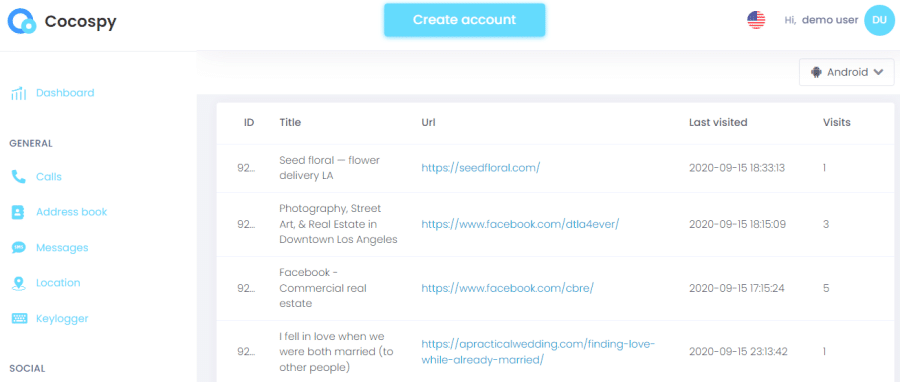This screenshot has width=900, height=382.
Task: Click the Cocospy brand name
Action: click(x=80, y=22)
